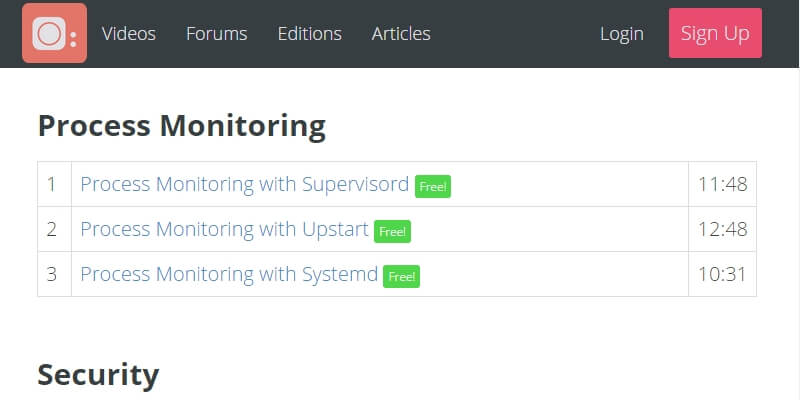This screenshot has width=800, height=400.
Task: Click the Login link
Action: (x=621, y=34)
